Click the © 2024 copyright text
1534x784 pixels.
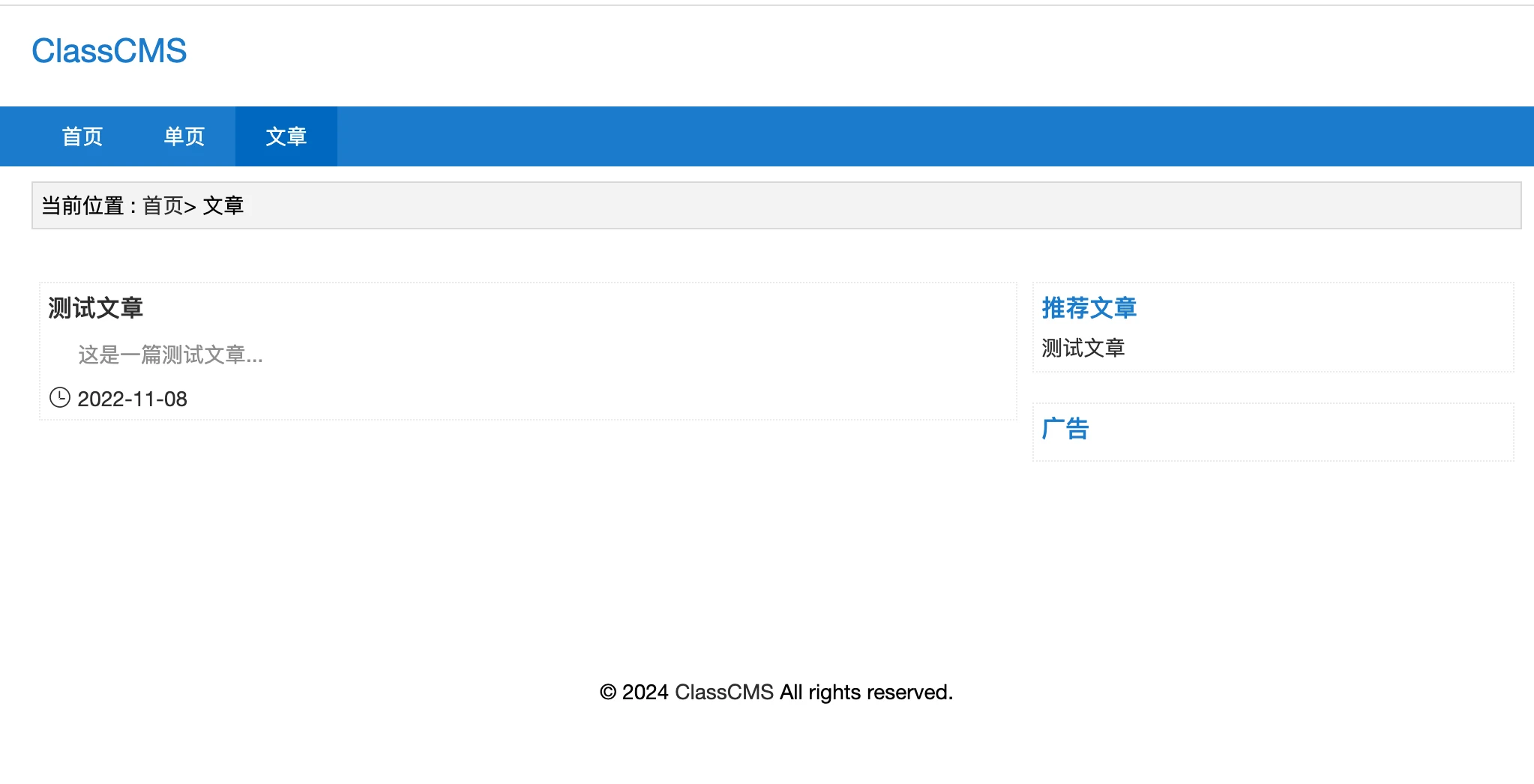(x=634, y=692)
